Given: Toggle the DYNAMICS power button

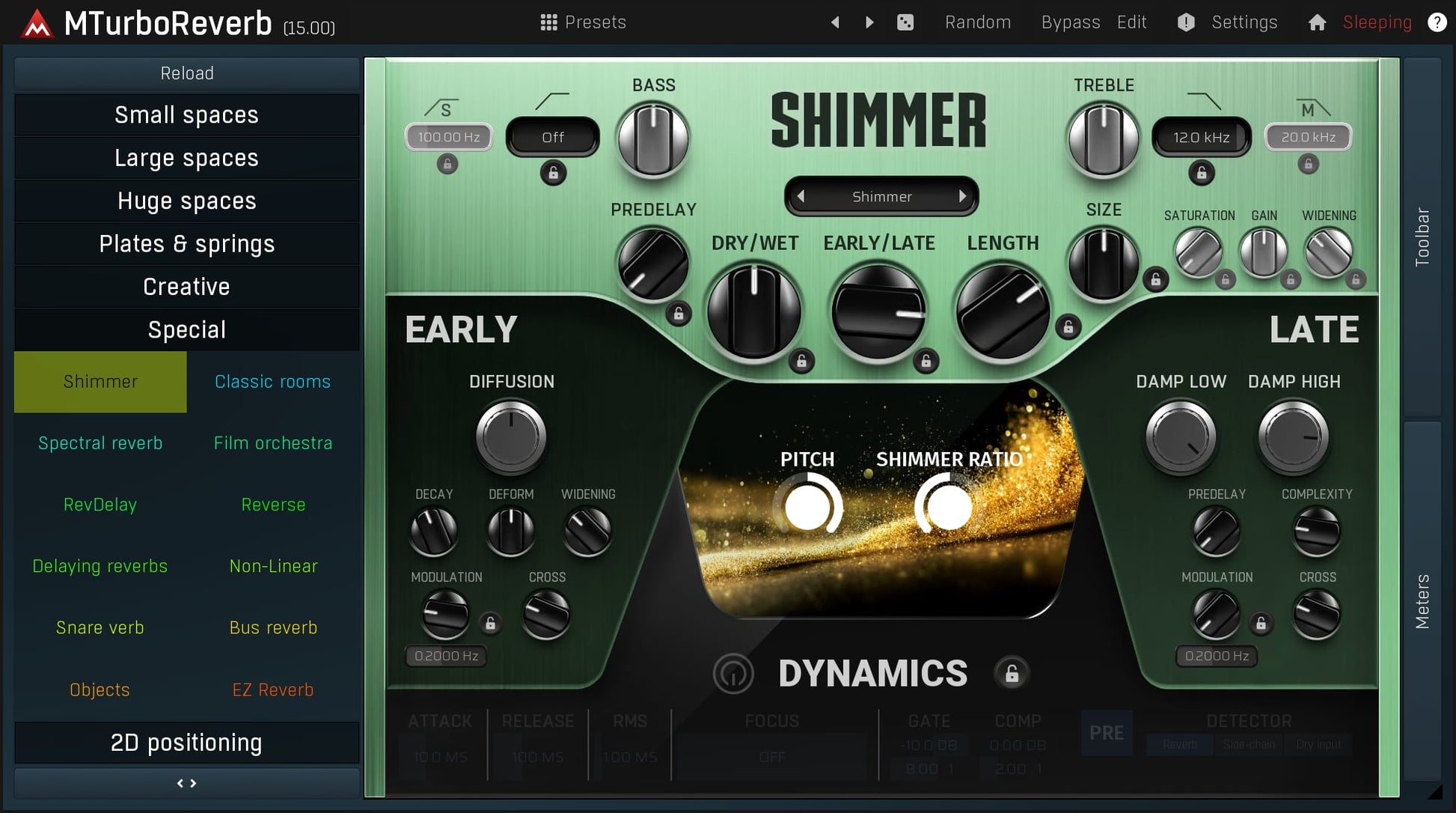Looking at the screenshot, I should coord(733,674).
